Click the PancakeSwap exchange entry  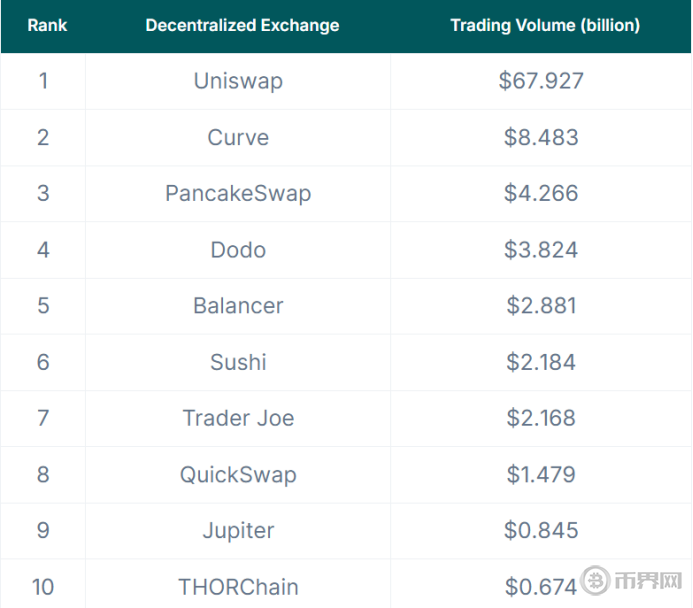(238, 193)
